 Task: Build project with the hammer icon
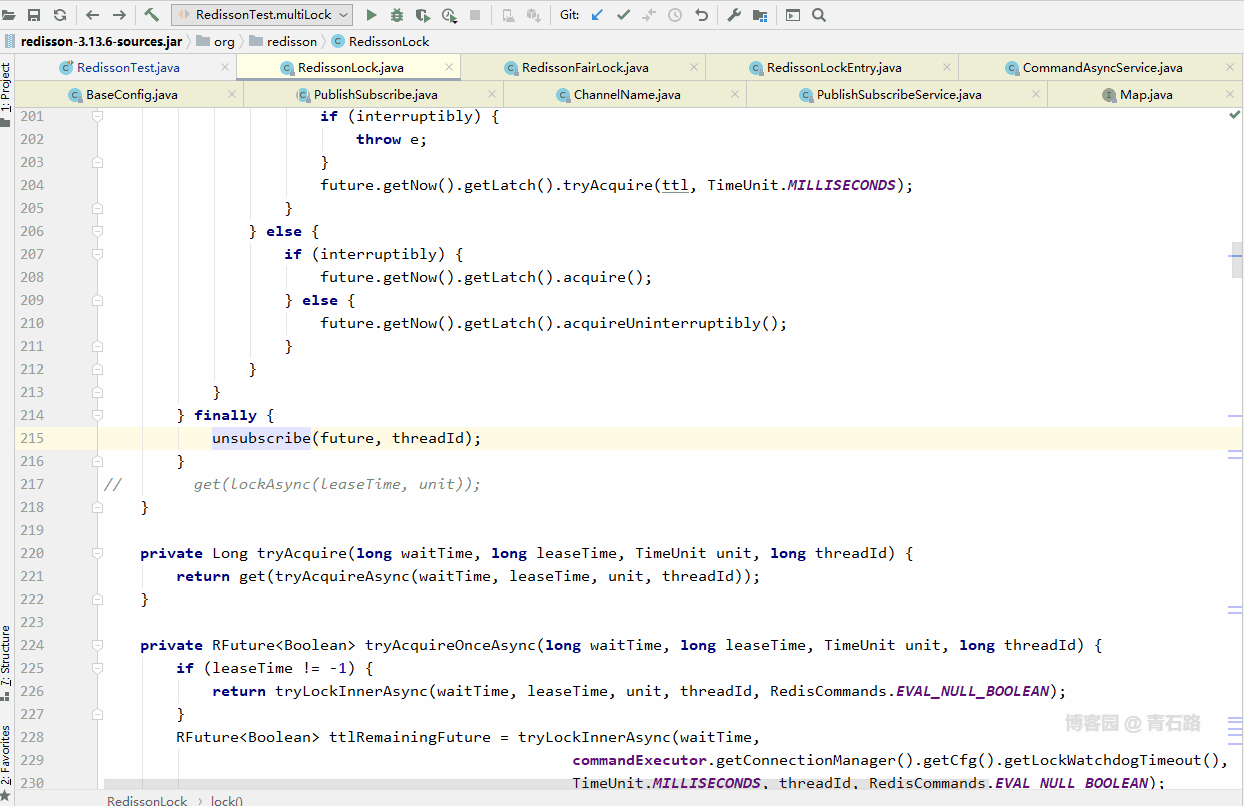click(x=151, y=15)
